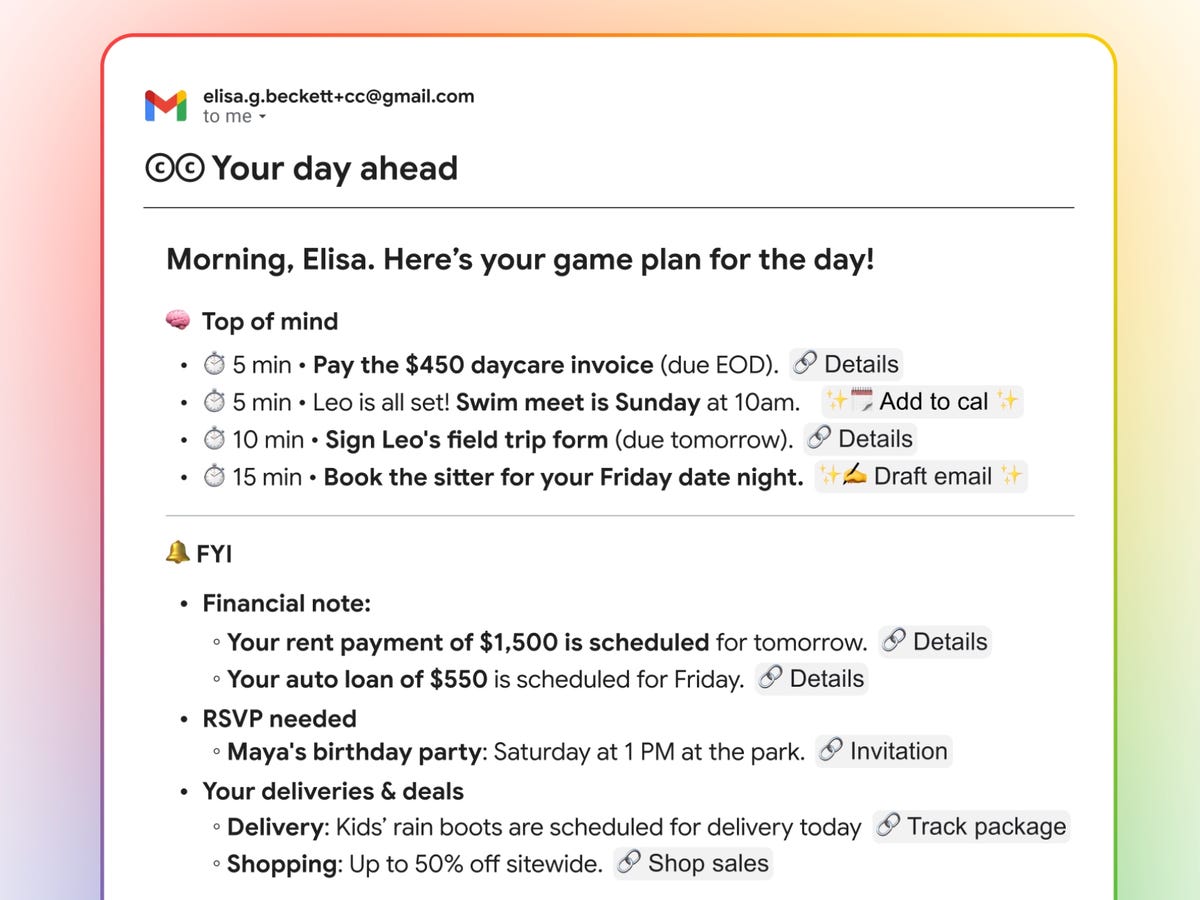Image resolution: width=1200 pixels, height=900 pixels.
Task: Click Add to cal for swim meet
Action: click(x=922, y=402)
